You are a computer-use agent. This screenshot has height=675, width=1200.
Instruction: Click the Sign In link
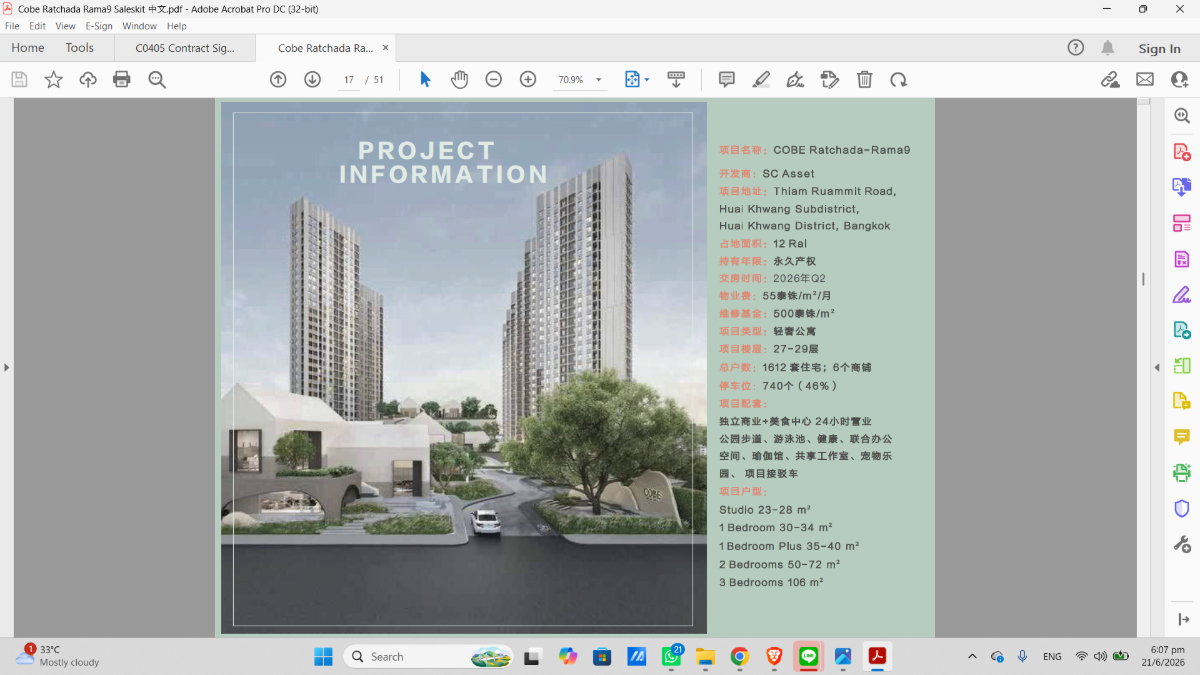(1159, 48)
